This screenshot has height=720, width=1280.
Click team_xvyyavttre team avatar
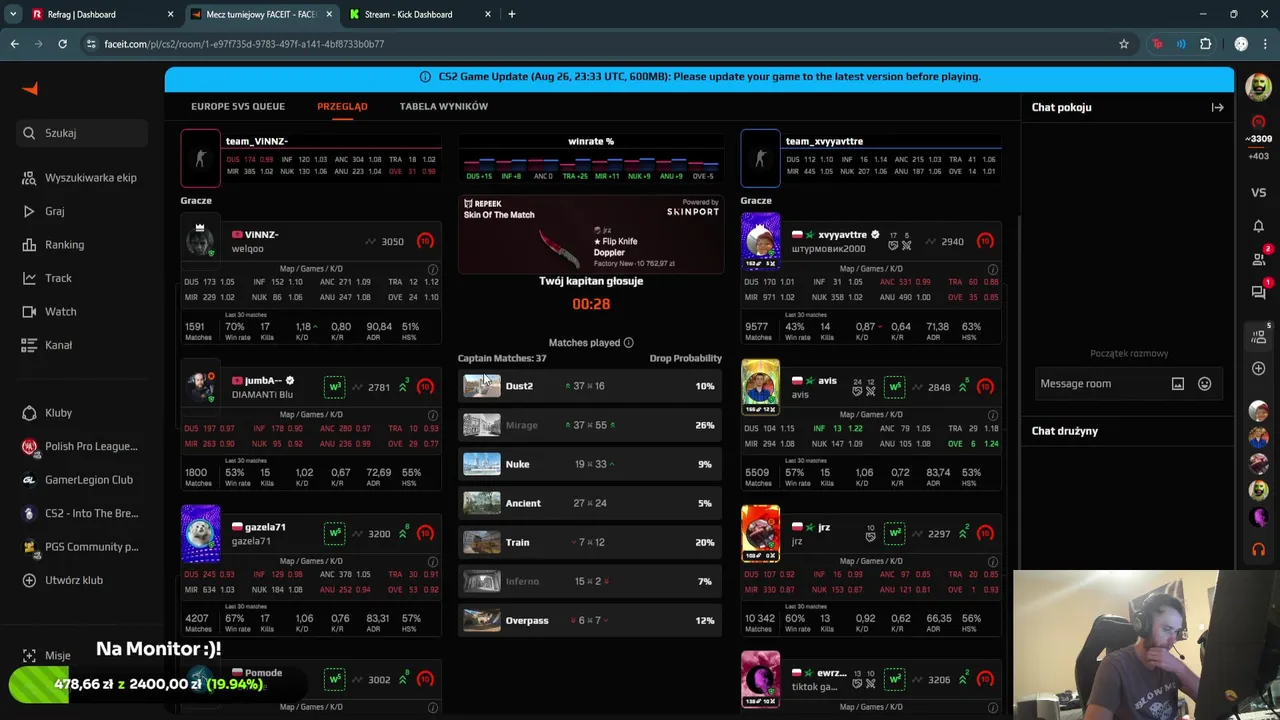[760, 158]
